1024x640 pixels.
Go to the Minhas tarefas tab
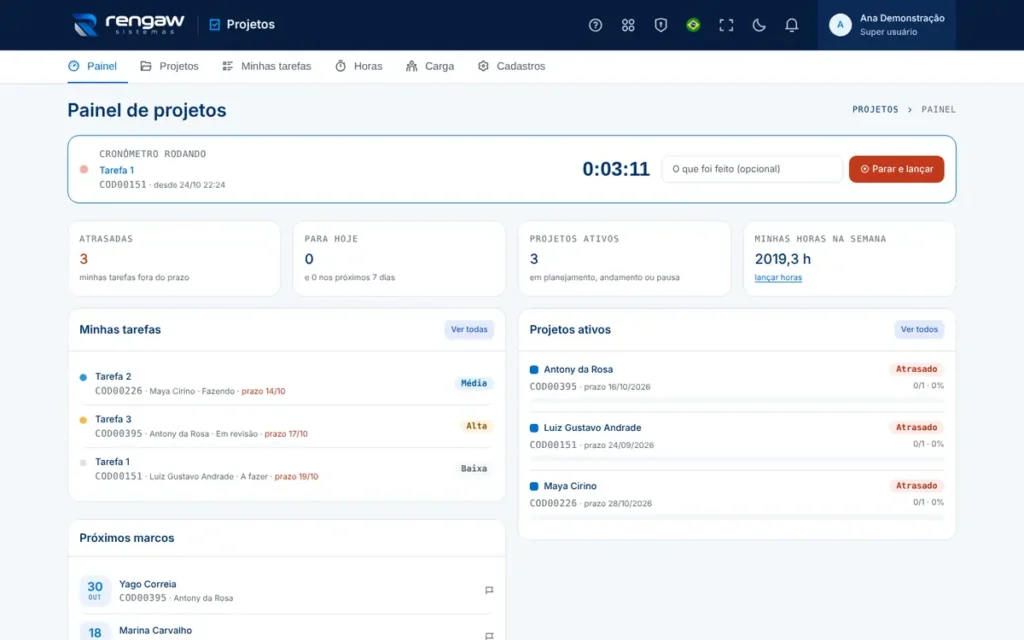(x=266, y=66)
